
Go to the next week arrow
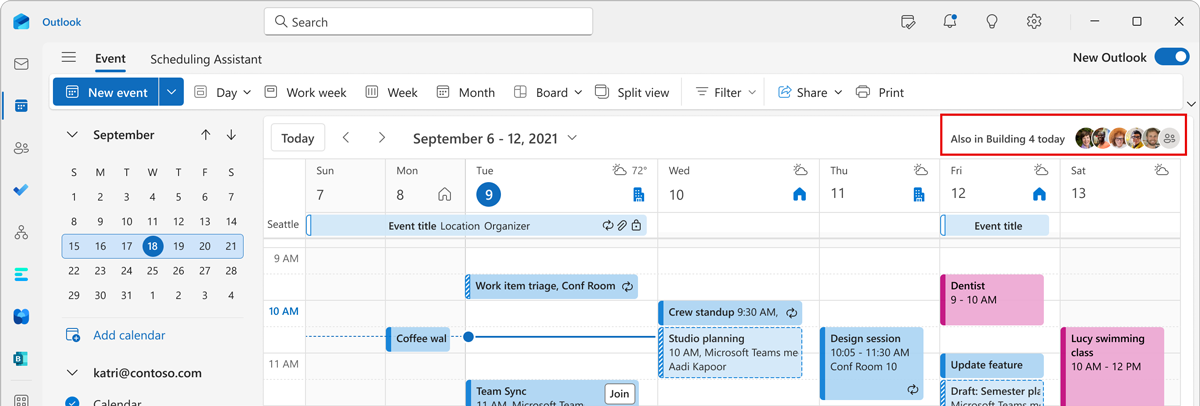[x=382, y=138]
